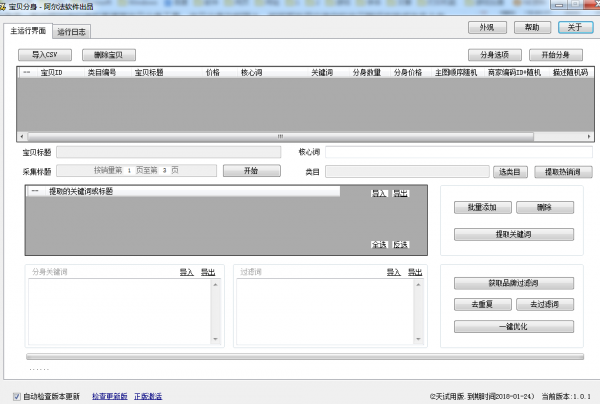Click into the 核心词 input field
This screenshot has height=404, width=600.
(459, 152)
